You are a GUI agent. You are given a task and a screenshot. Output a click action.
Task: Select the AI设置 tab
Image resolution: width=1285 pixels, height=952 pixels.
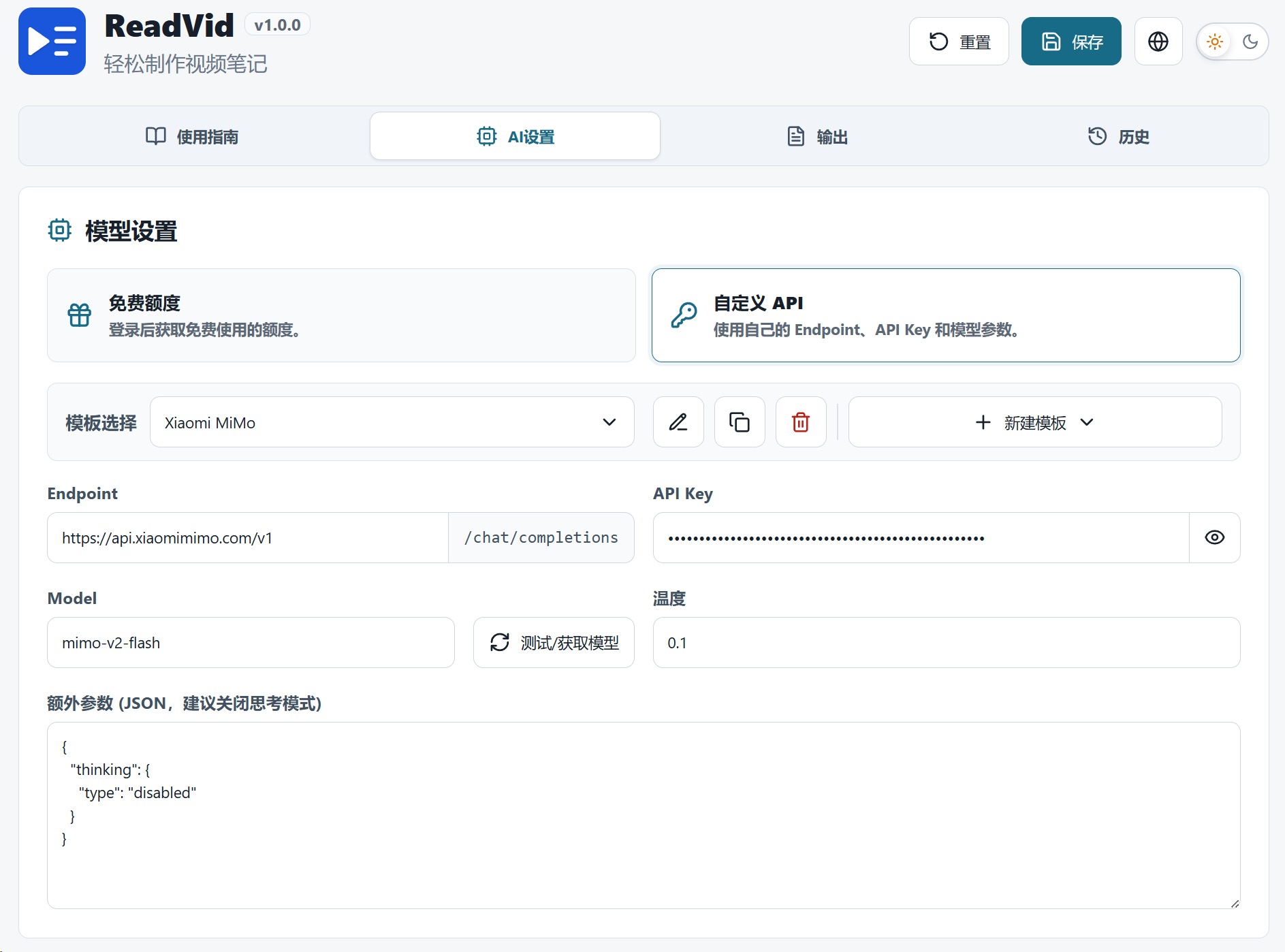515,136
